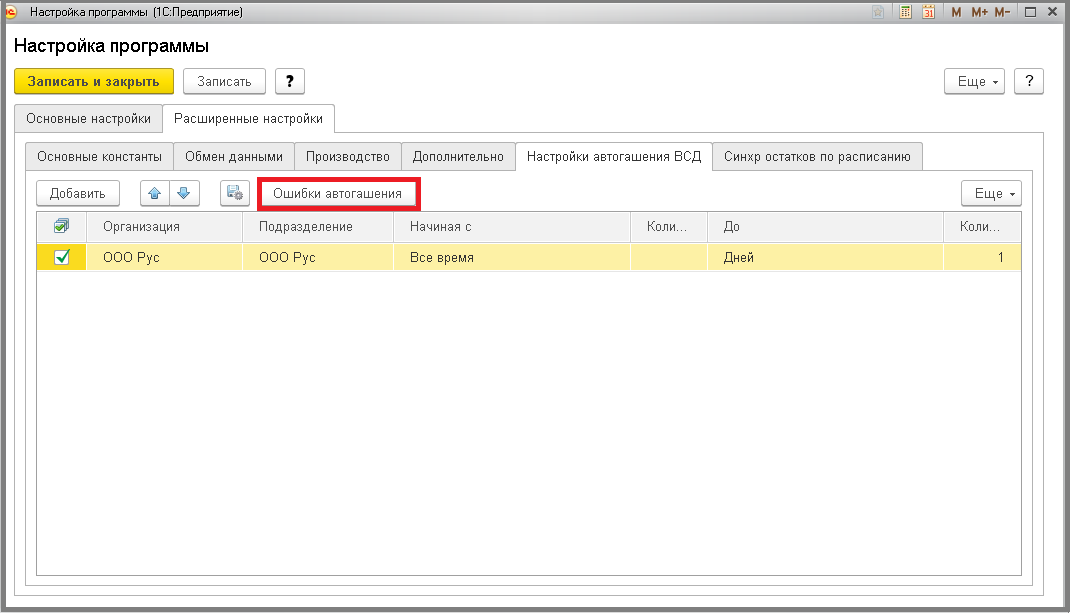Select Настройки автогашения ВСД tab

point(614,156)
